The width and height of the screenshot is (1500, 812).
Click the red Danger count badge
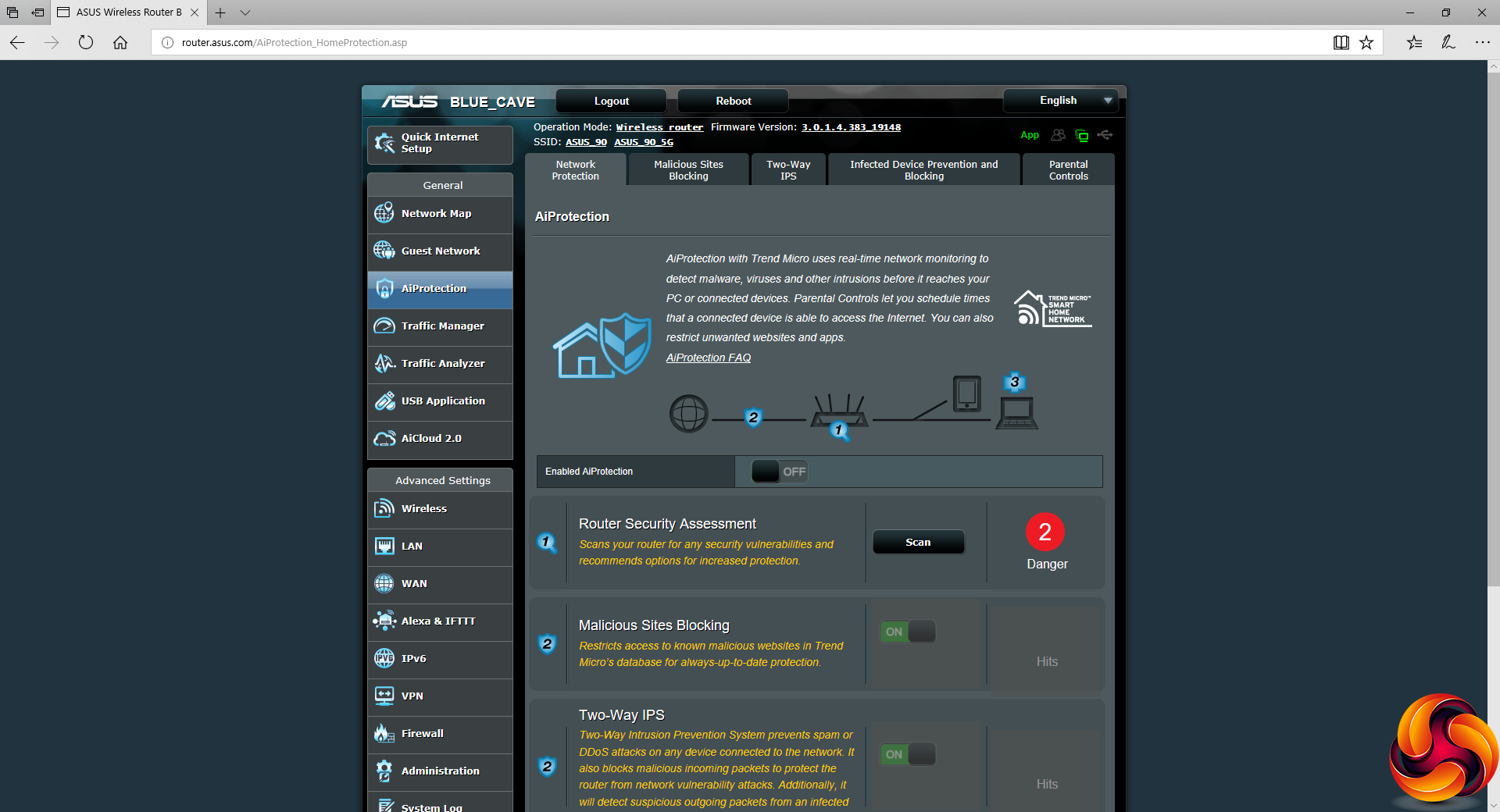click(1045, 532)
